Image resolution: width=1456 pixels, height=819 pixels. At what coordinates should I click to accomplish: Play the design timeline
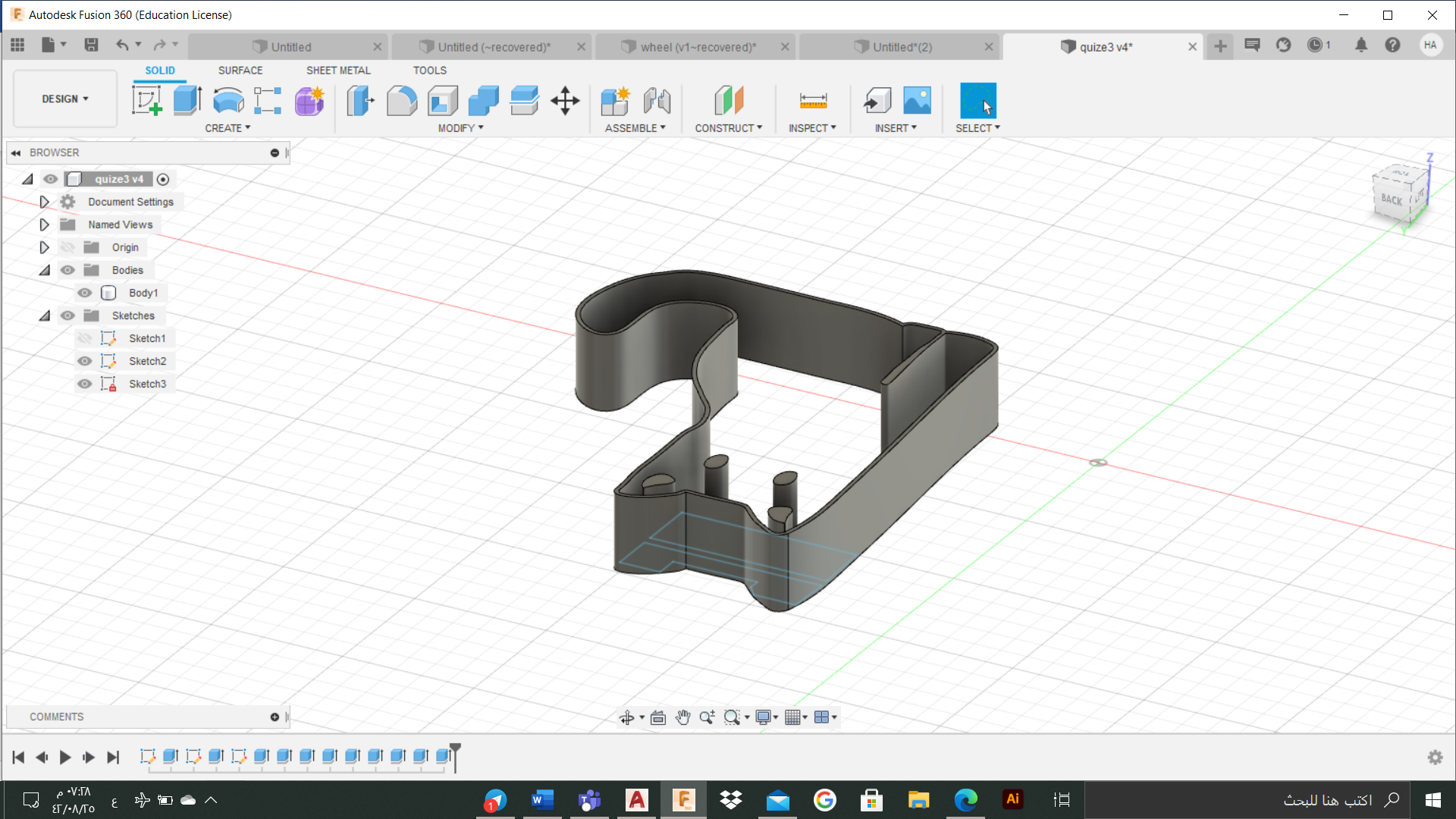pos(65,757)
